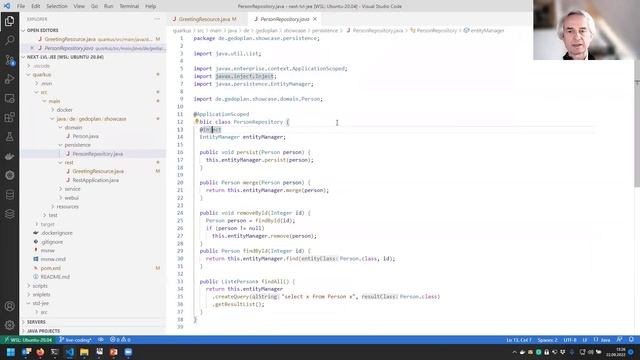The width and height of the screenshot is (640, 360).
Task: Open the Edit menu
Action: tap(36, 6)
